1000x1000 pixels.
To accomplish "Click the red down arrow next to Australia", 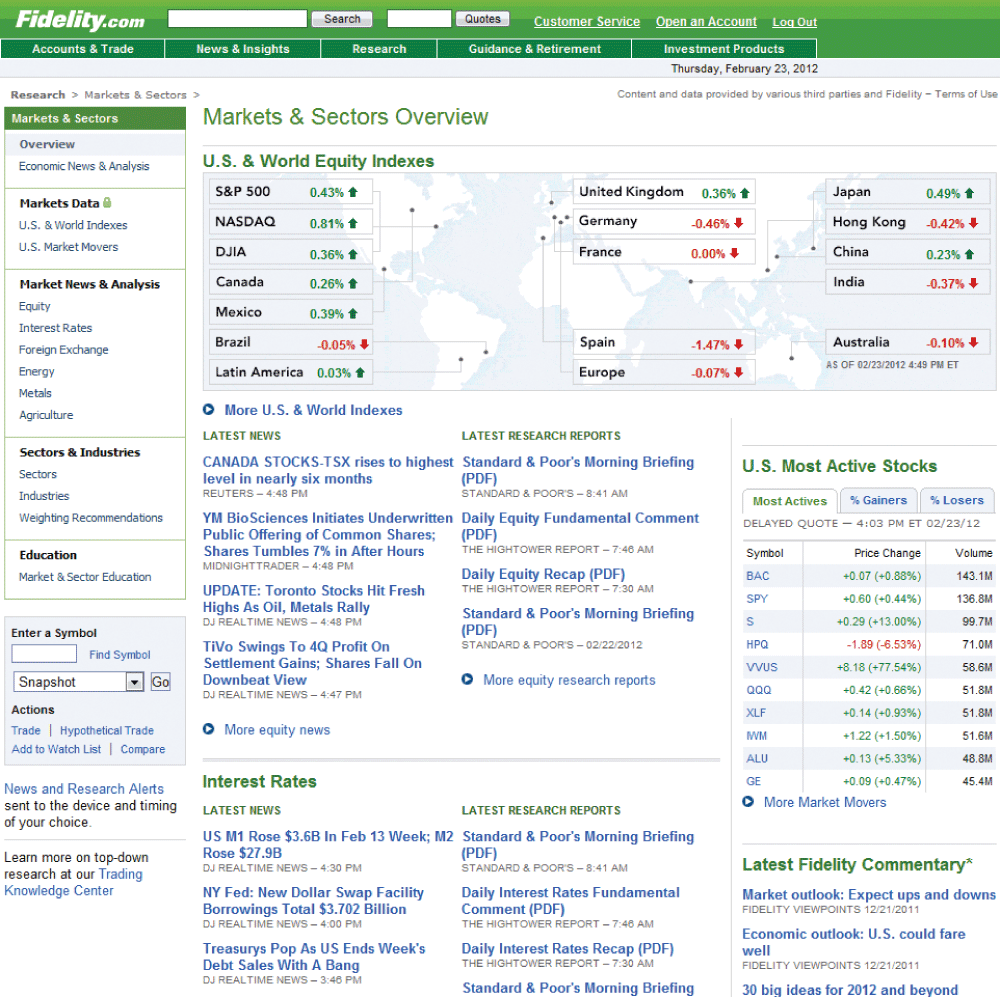I will [x=973, y=342].
